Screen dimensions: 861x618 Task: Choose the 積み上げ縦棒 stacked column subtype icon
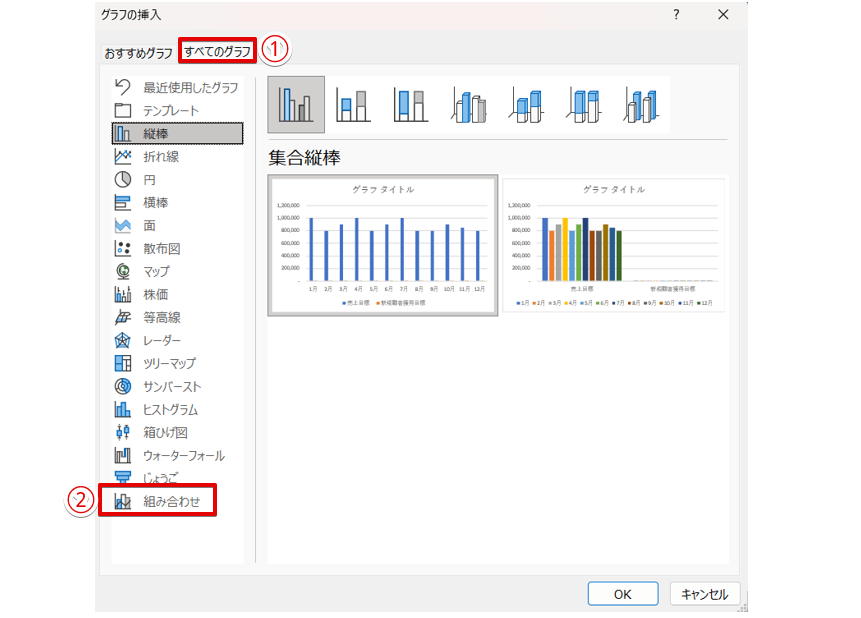353,105
